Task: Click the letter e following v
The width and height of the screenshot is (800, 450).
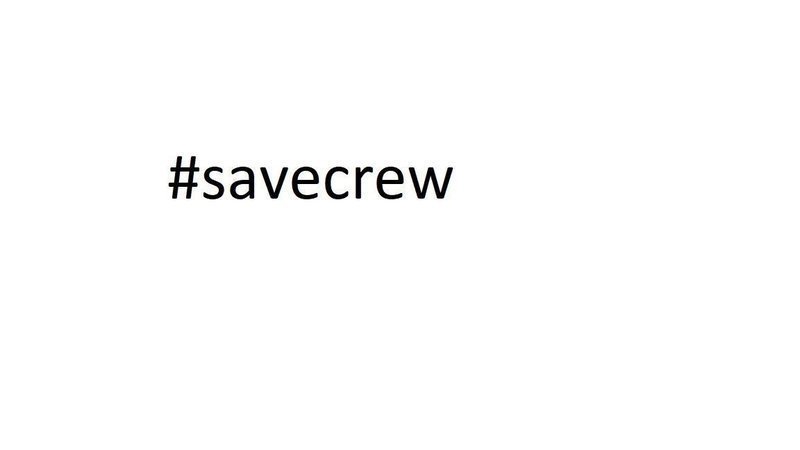Action: coord(306,183)
